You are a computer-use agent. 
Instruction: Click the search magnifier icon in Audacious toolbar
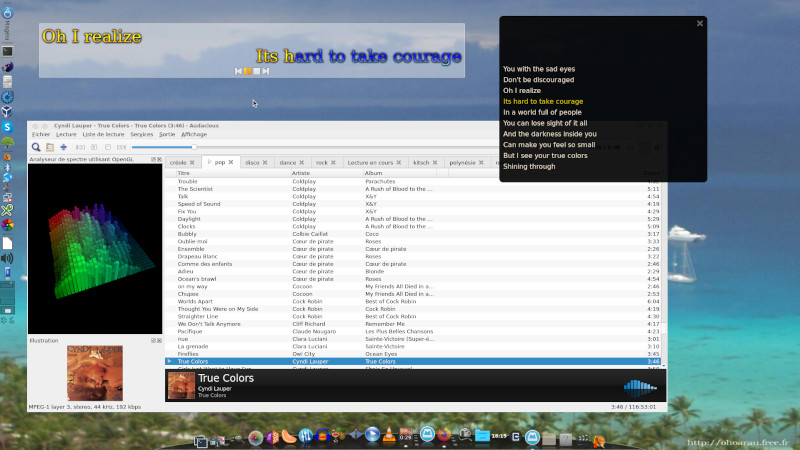pos(36,147)
